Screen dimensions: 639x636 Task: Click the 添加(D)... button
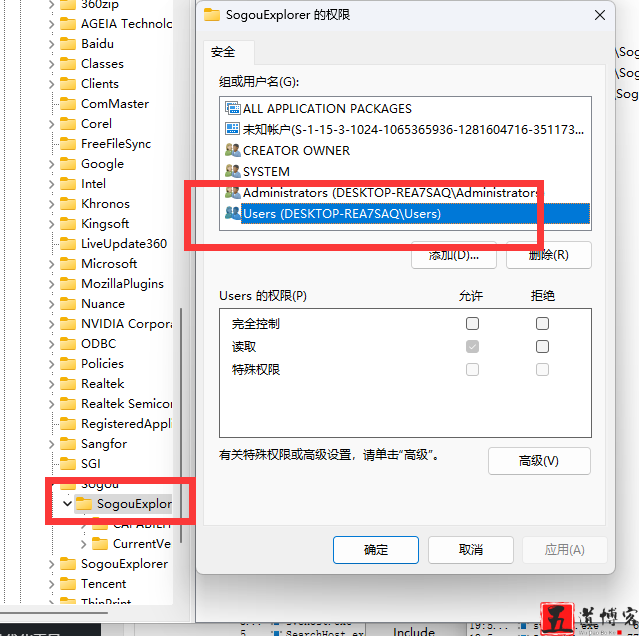pos(454,255)
